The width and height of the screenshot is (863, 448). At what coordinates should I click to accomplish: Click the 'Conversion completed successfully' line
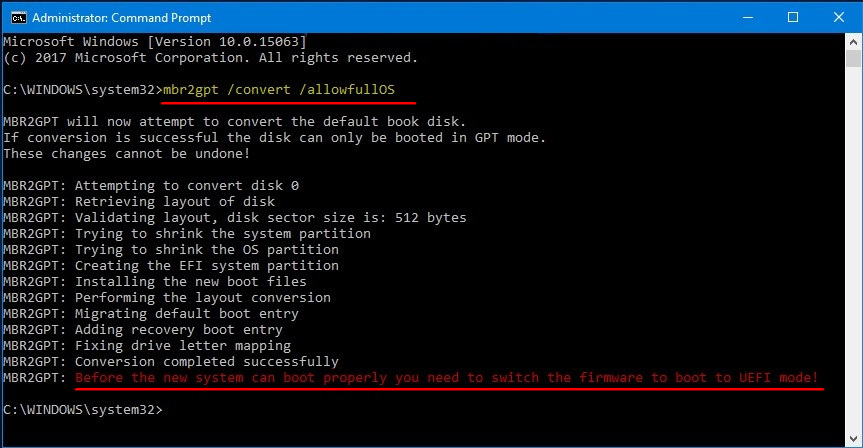[171, 362]
